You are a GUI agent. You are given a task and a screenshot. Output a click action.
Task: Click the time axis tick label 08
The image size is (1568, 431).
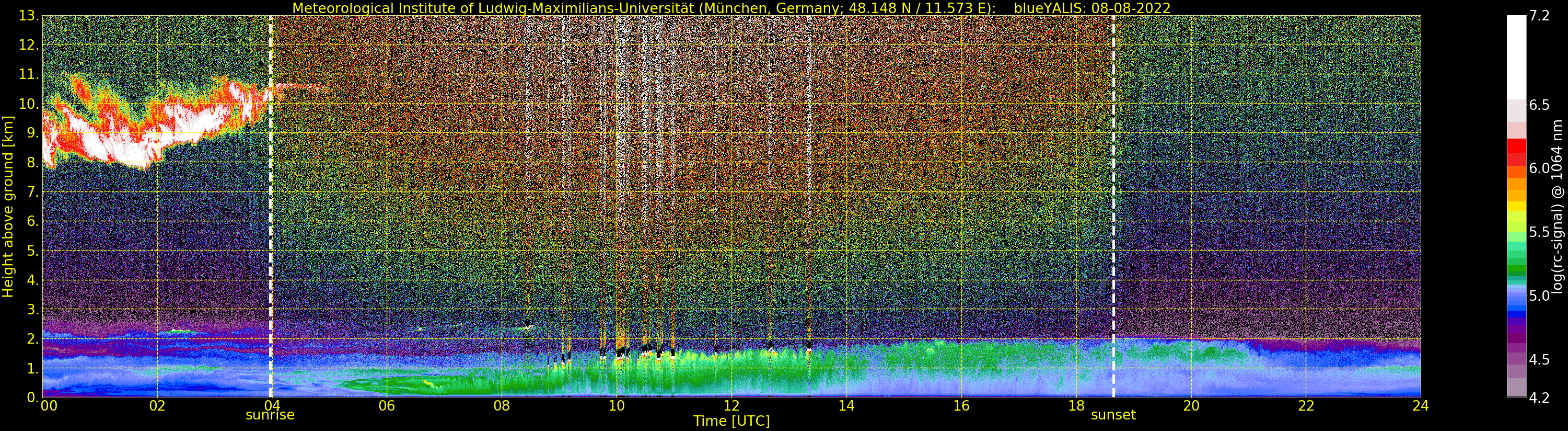click(x=502, y=405)
